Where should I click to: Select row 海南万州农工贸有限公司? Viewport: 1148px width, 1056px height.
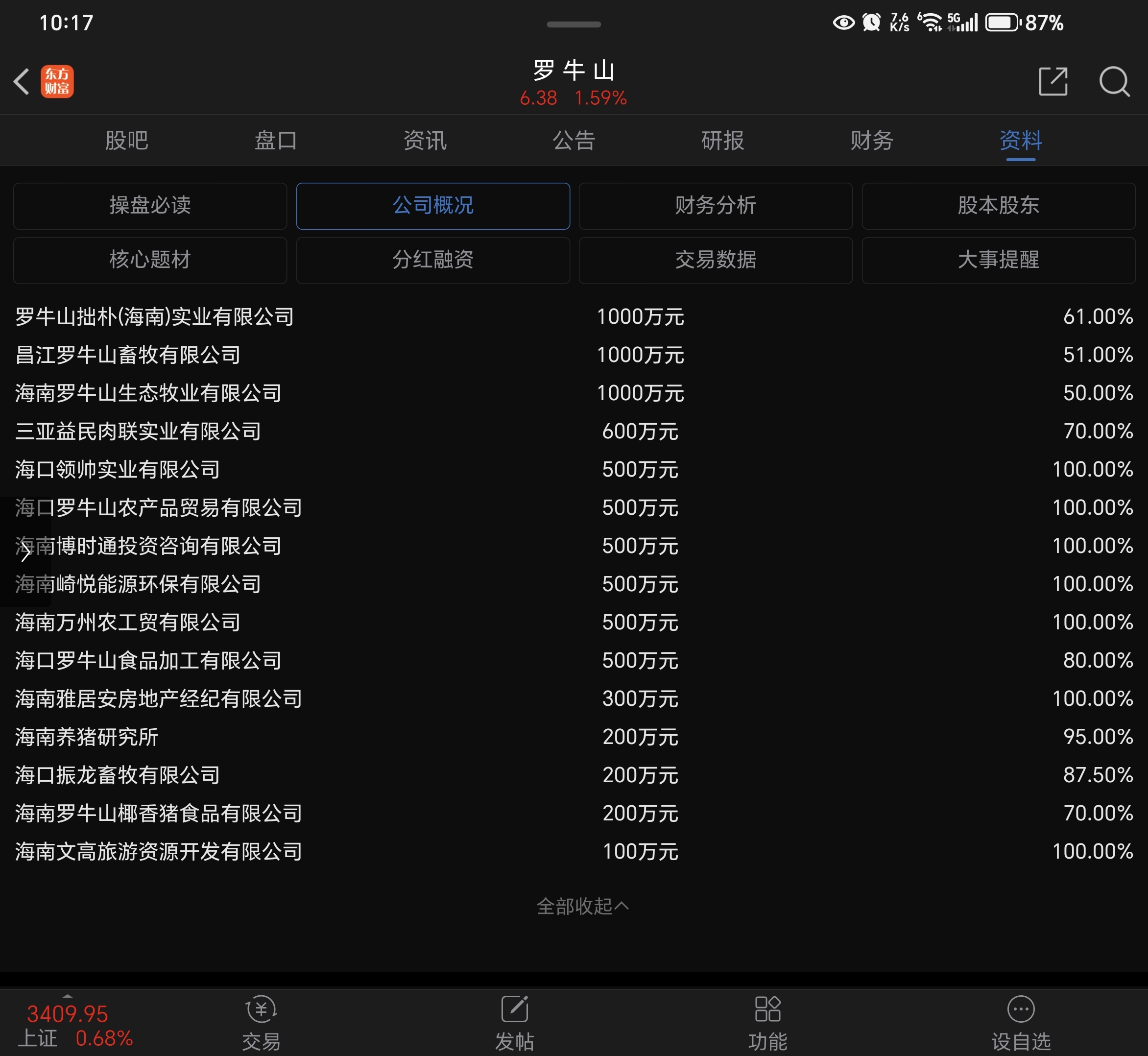(574, 622)
